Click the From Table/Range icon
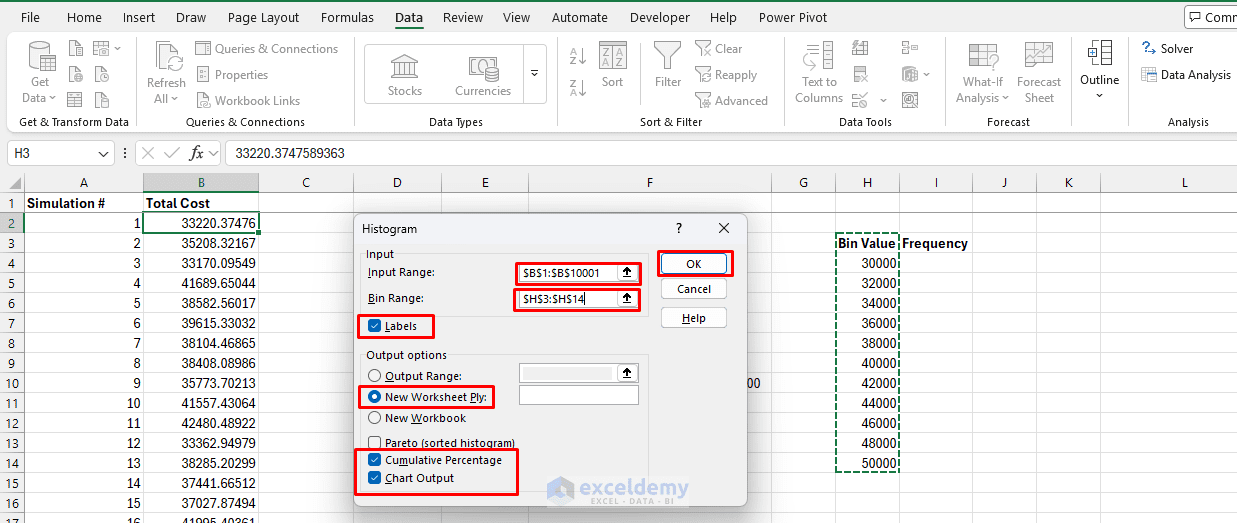This screenshot has width=1237, height=523. [75, 100]
